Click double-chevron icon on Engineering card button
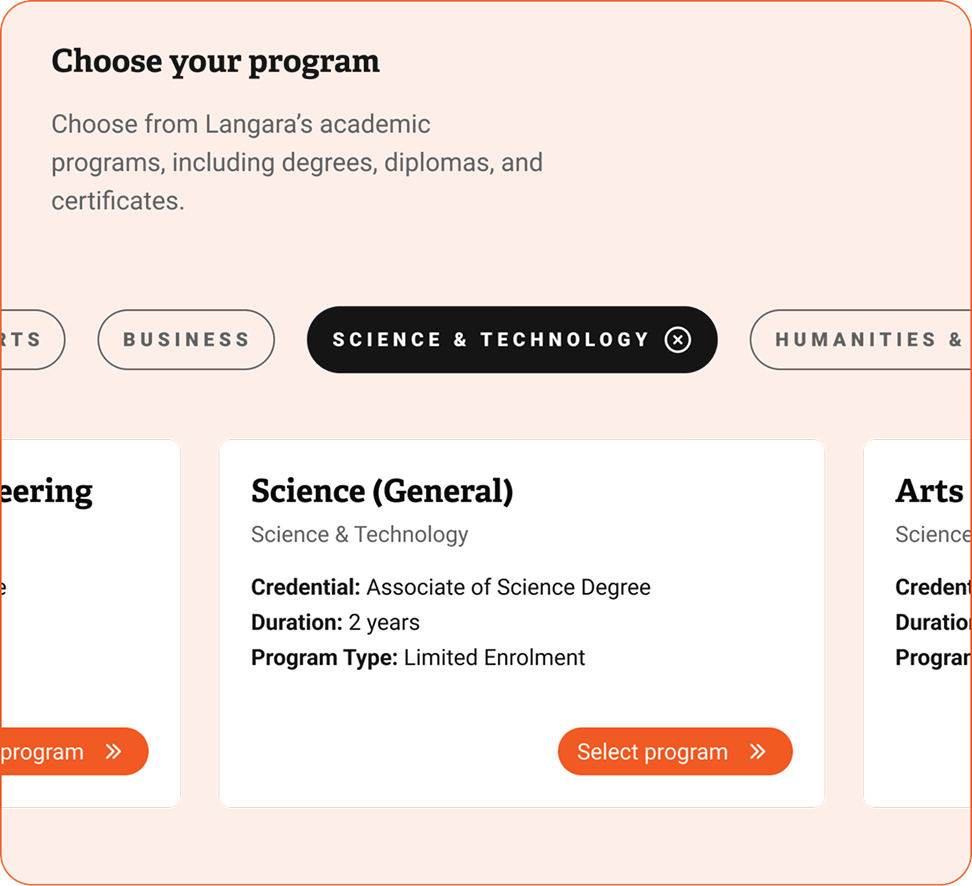Viewport: 972px width, 886px height. point(113,751)
